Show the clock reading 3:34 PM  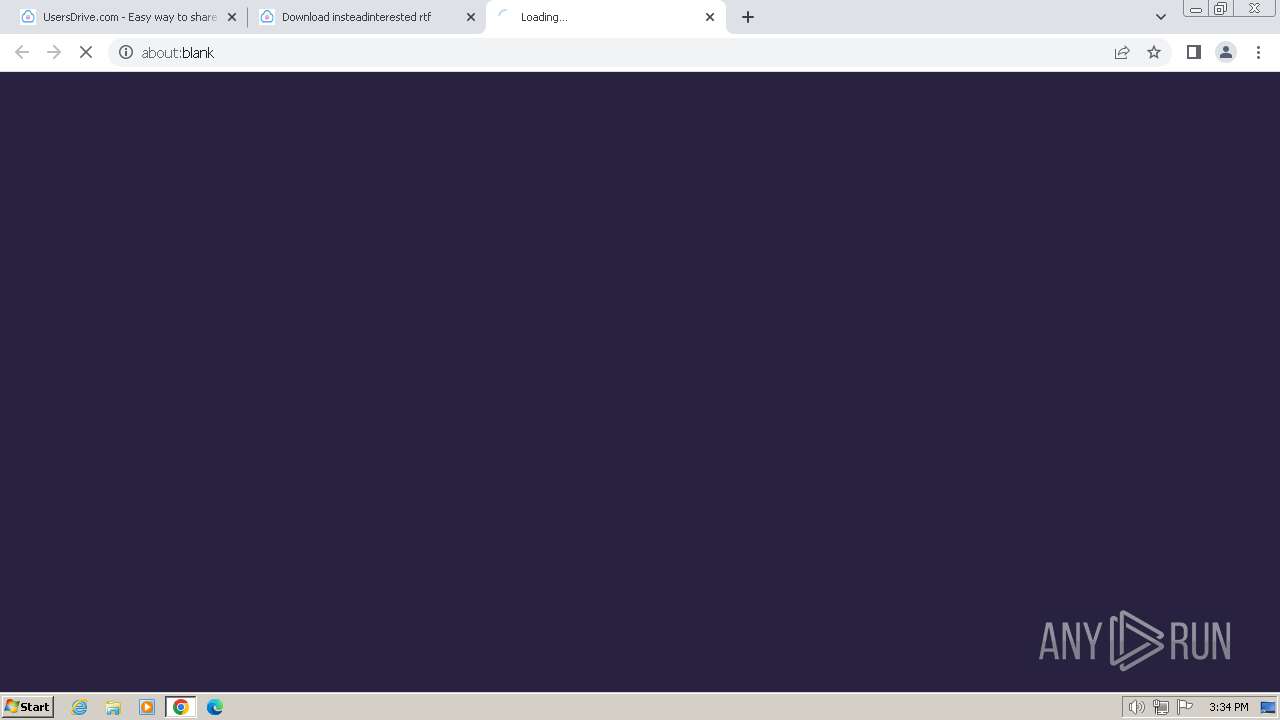coord(1228,707)
